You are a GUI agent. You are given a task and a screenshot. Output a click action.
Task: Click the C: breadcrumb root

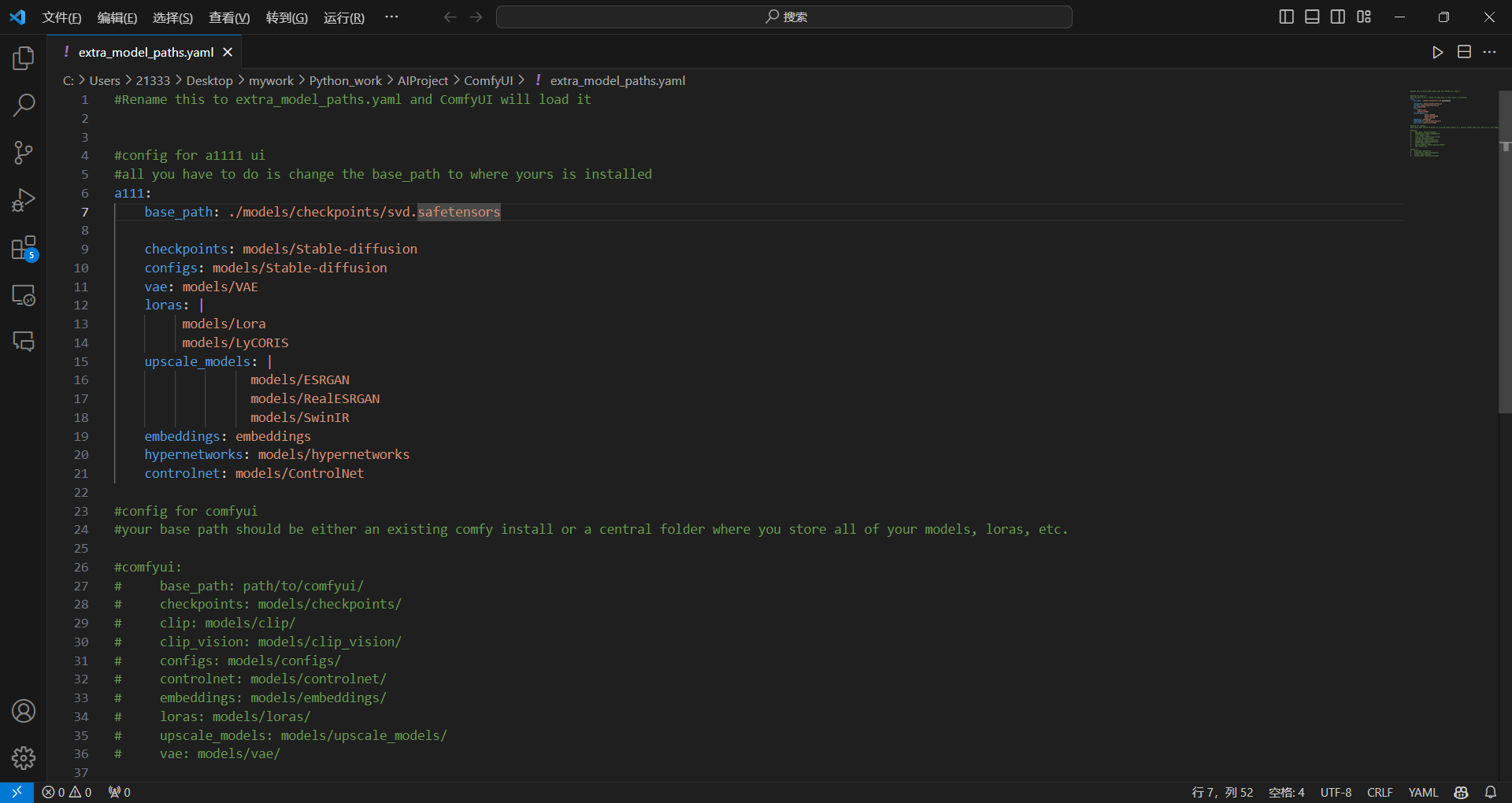pos(69,80)
